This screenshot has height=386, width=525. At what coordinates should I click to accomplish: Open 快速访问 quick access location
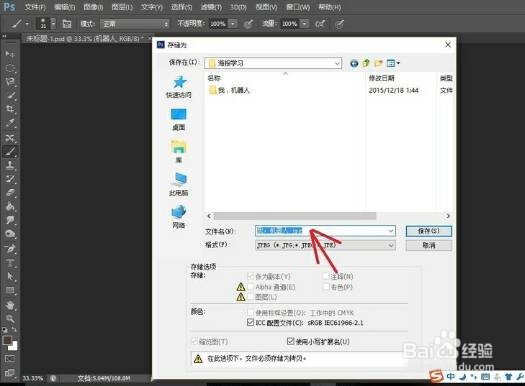[179, 87]
